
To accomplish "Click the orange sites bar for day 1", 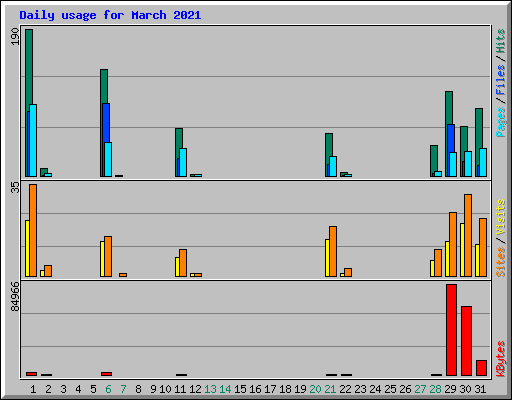I will pos(33,230).
